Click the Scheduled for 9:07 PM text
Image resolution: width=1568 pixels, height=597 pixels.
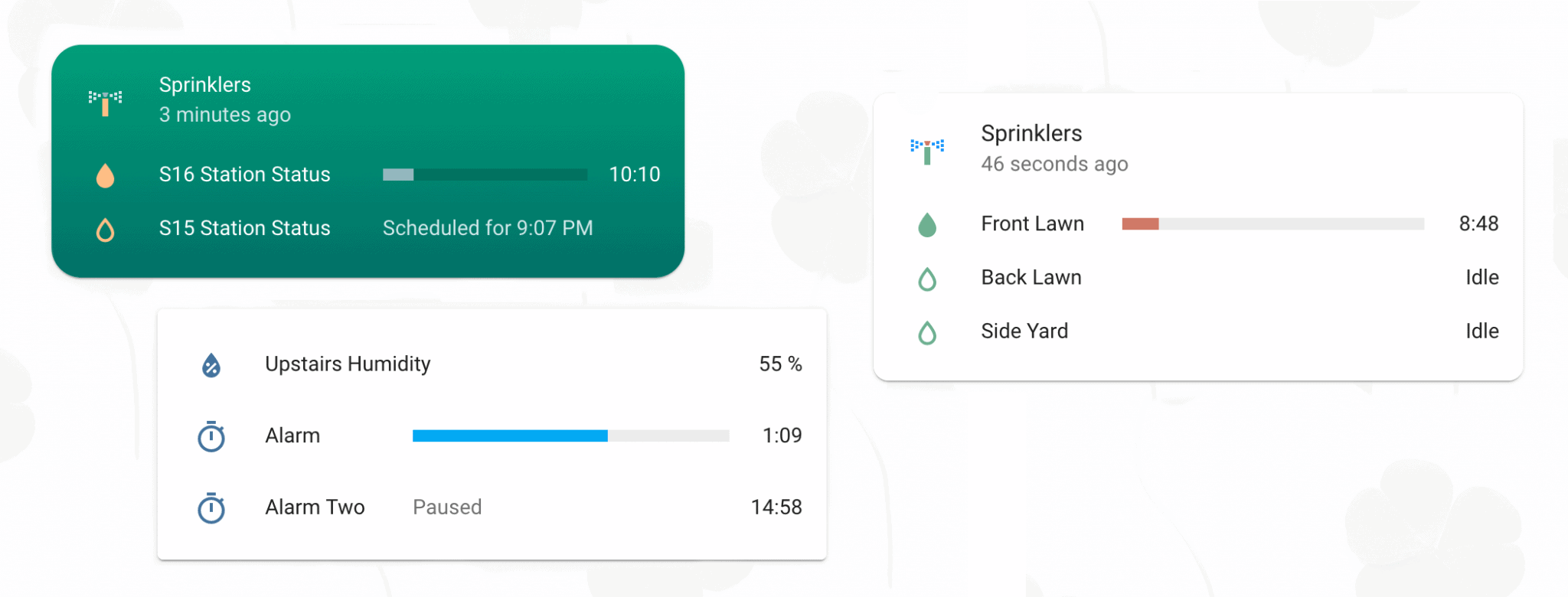tap(488, 228)
